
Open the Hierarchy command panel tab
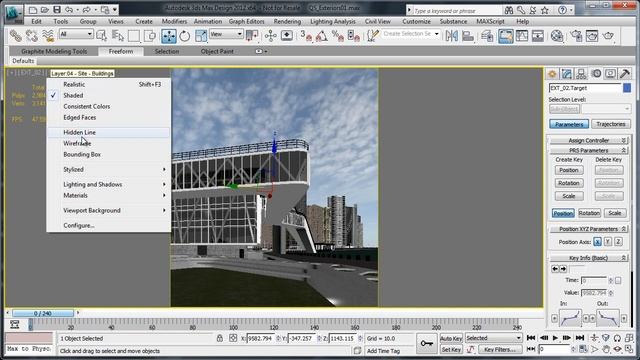pos(581,74)
